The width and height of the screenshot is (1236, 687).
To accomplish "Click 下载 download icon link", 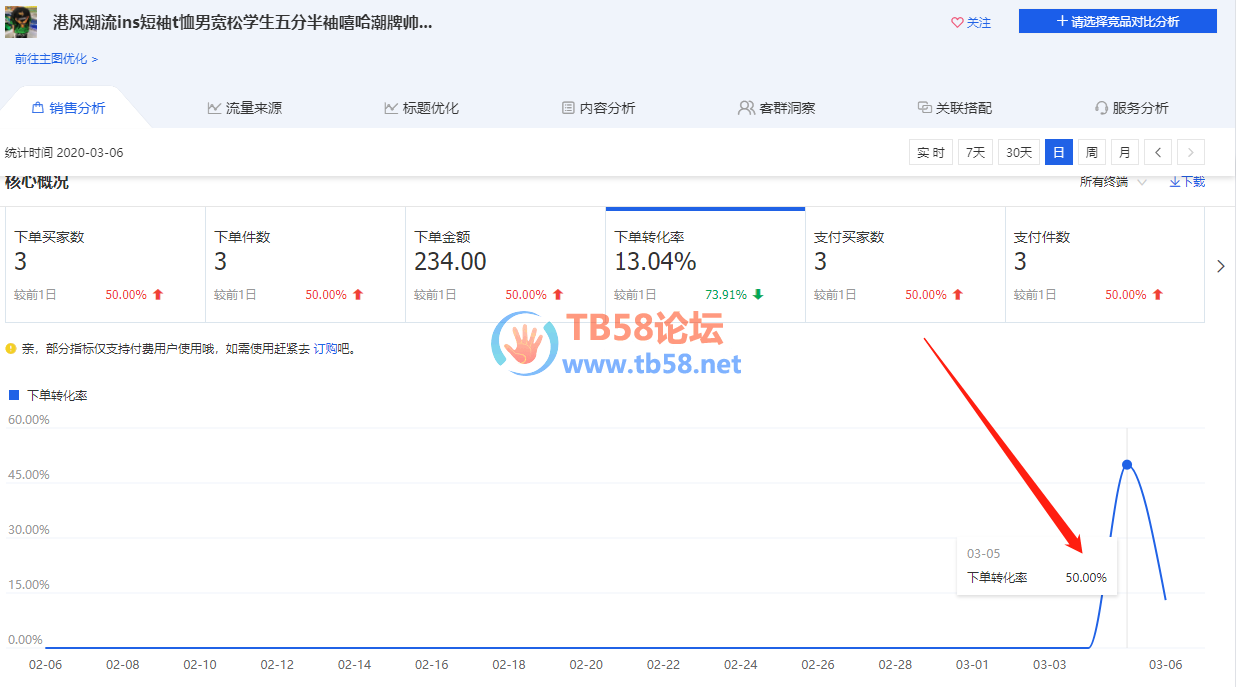I will [1187, 182].
